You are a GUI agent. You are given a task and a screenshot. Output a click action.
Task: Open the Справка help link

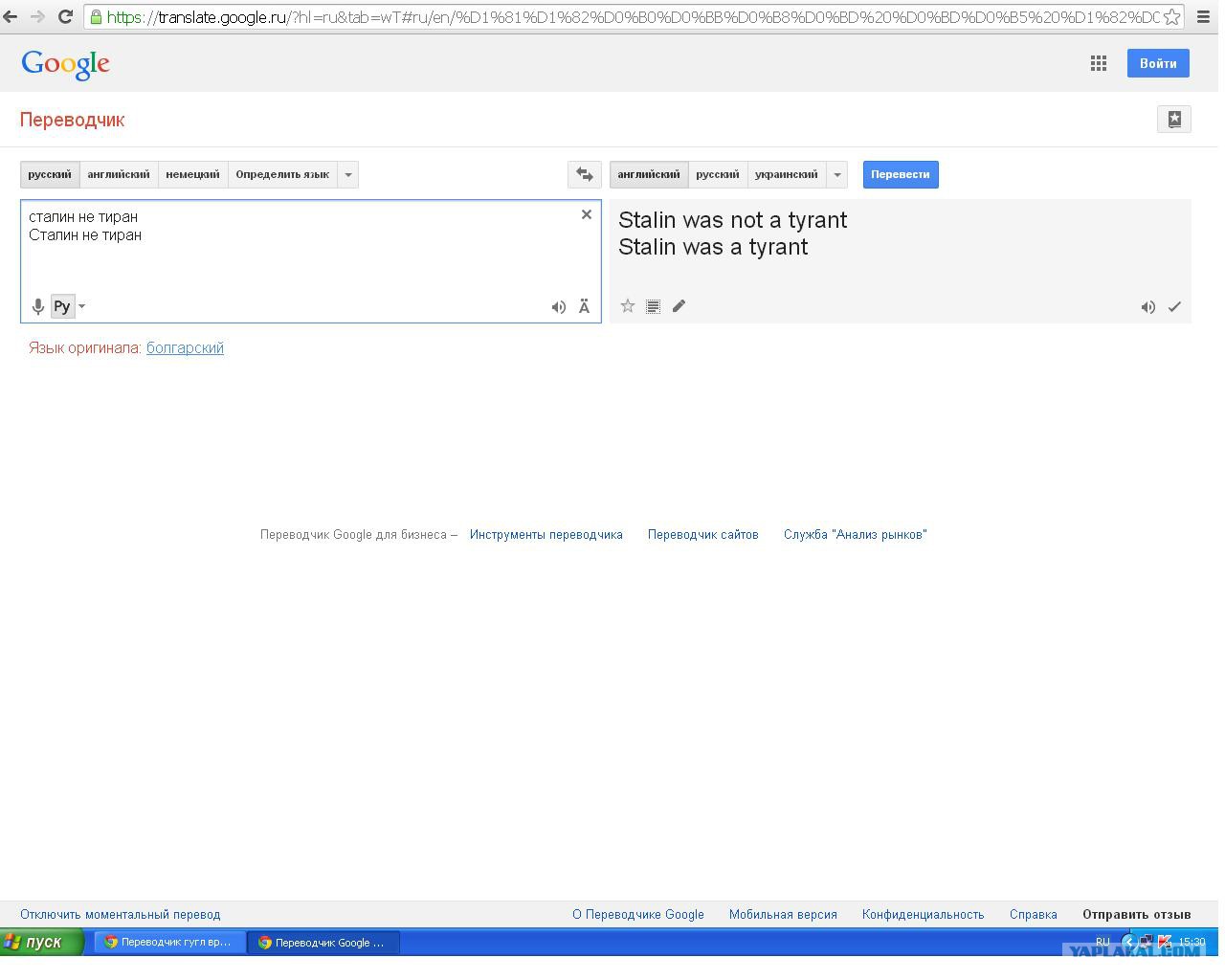(x=1034, y=914)
